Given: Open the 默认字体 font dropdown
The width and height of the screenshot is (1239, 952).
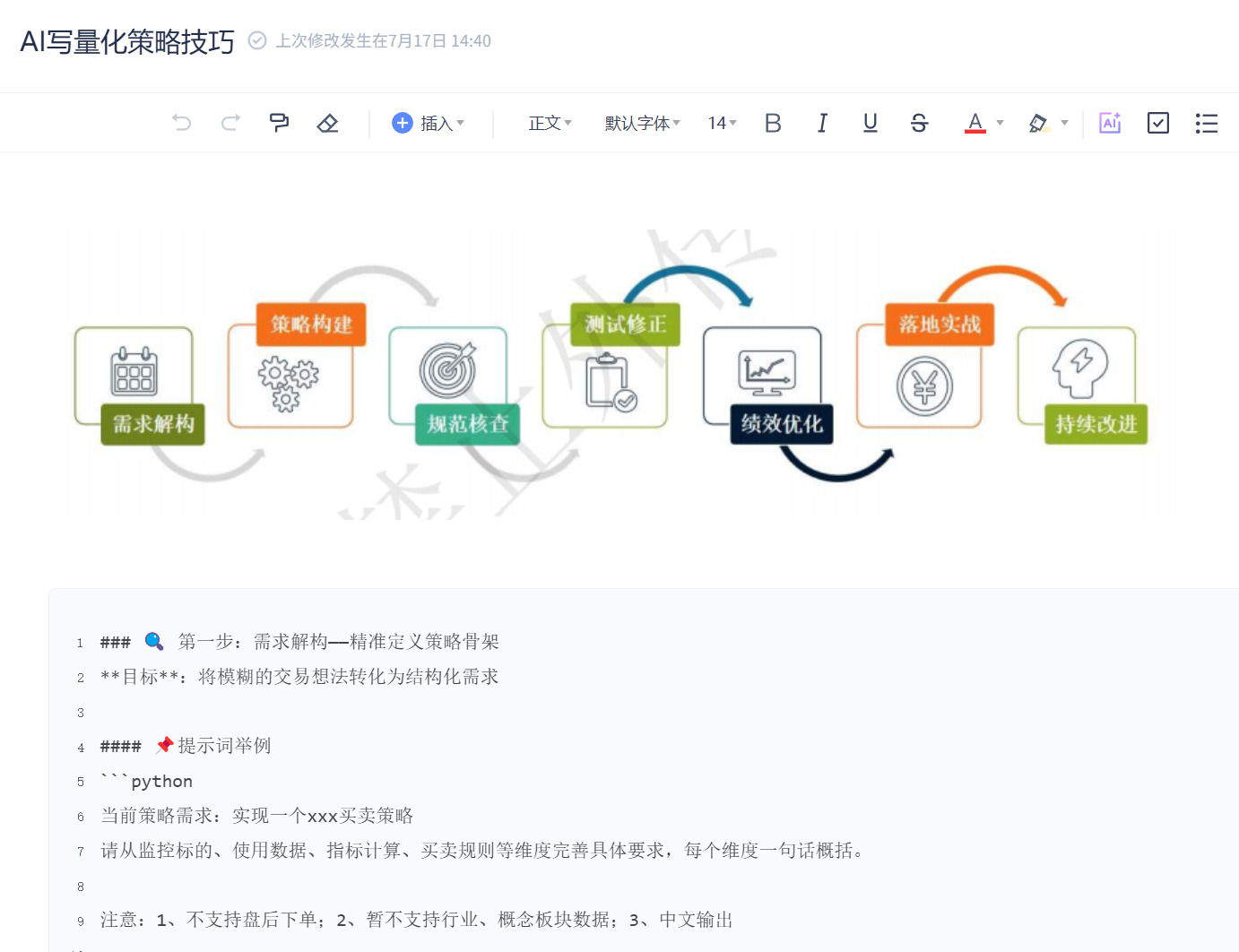Looking at the screenshot, I should click(x=643, y=123).
